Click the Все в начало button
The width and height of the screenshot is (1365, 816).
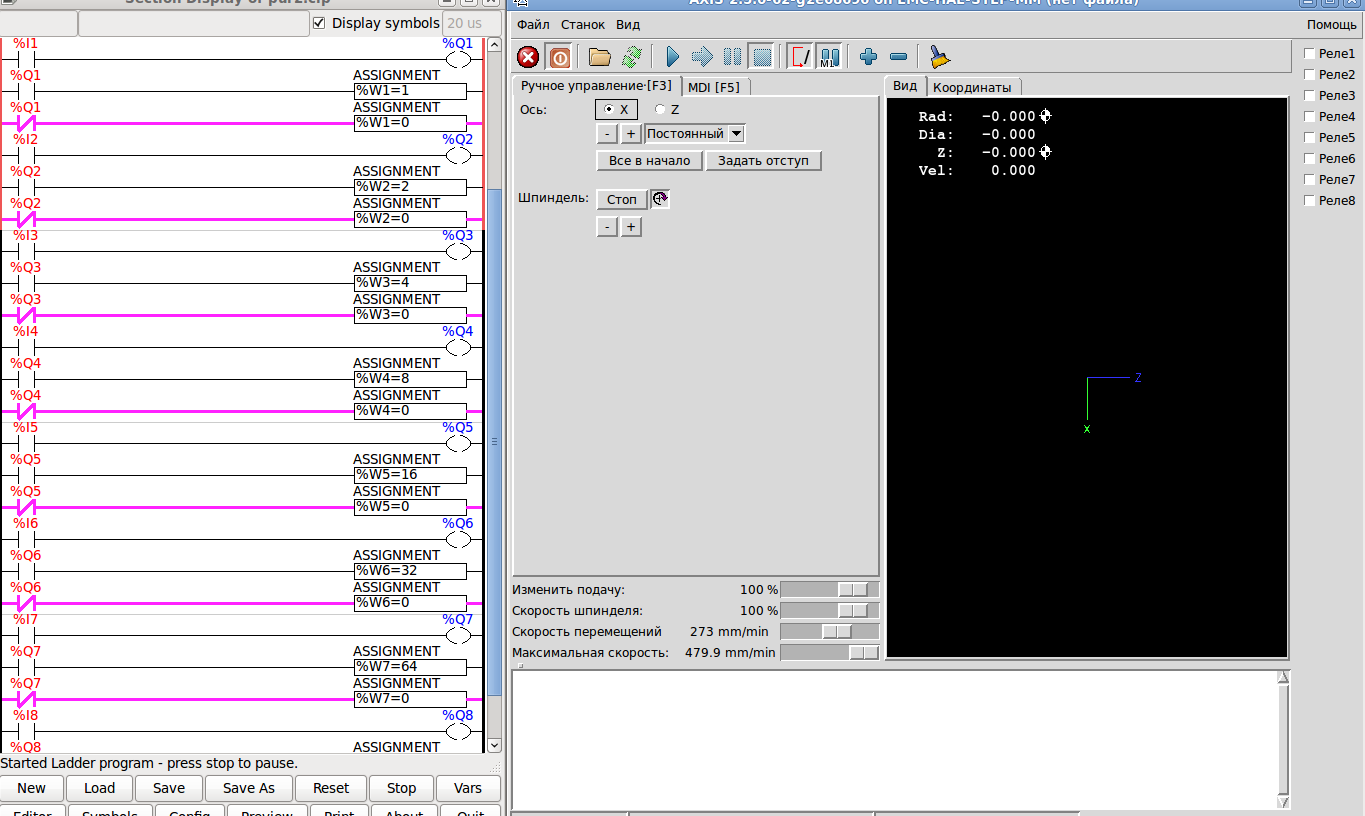click(650, 160)
